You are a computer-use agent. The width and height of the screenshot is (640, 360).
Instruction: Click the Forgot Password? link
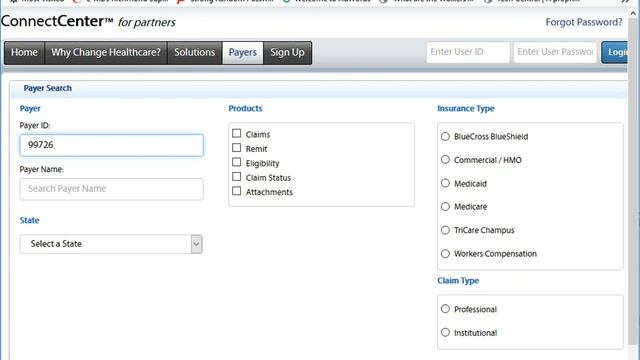pos(584,22)
